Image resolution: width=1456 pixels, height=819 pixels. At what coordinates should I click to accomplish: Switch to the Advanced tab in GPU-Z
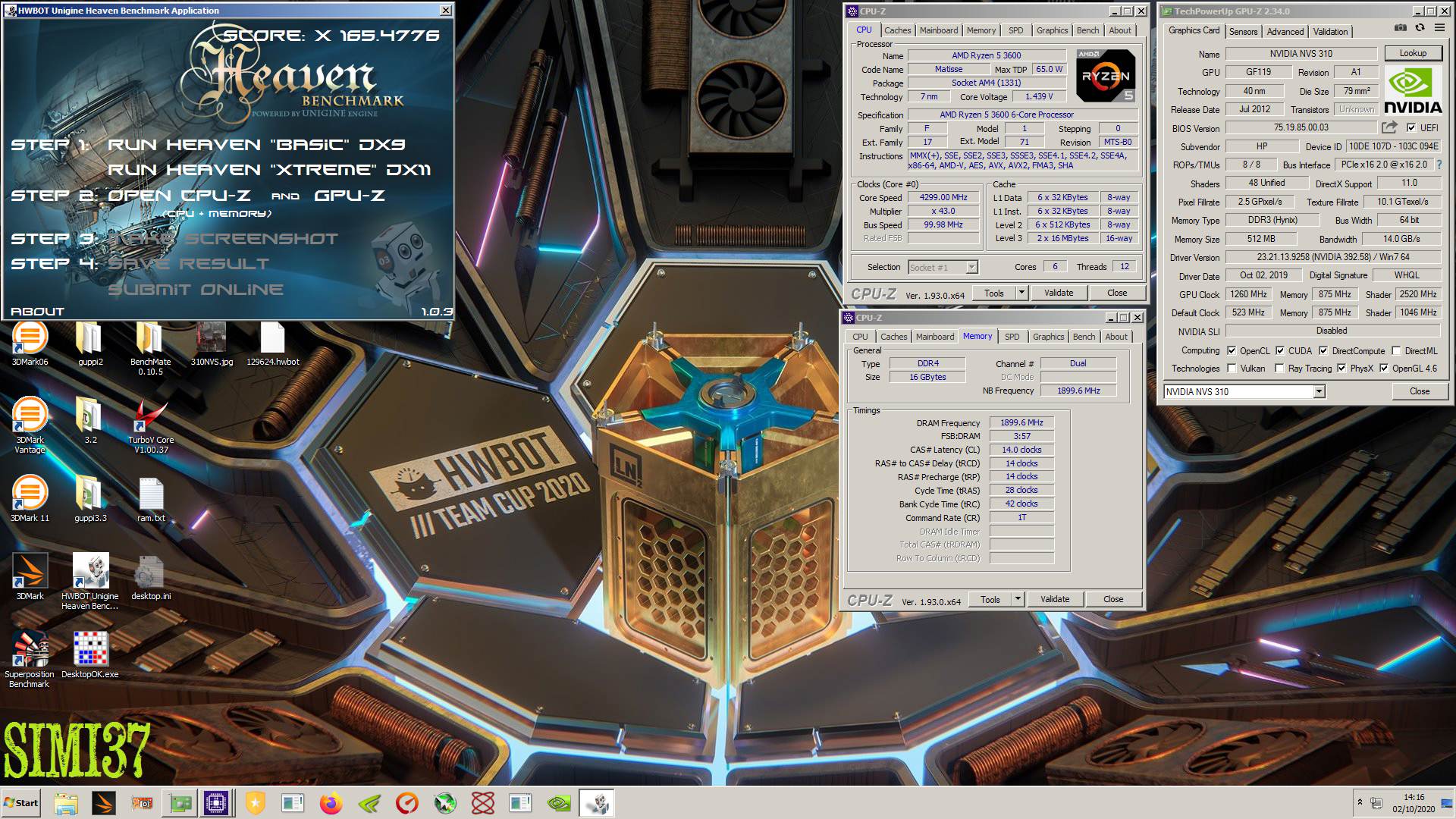pyautogui.click(x=1285, y=31)
